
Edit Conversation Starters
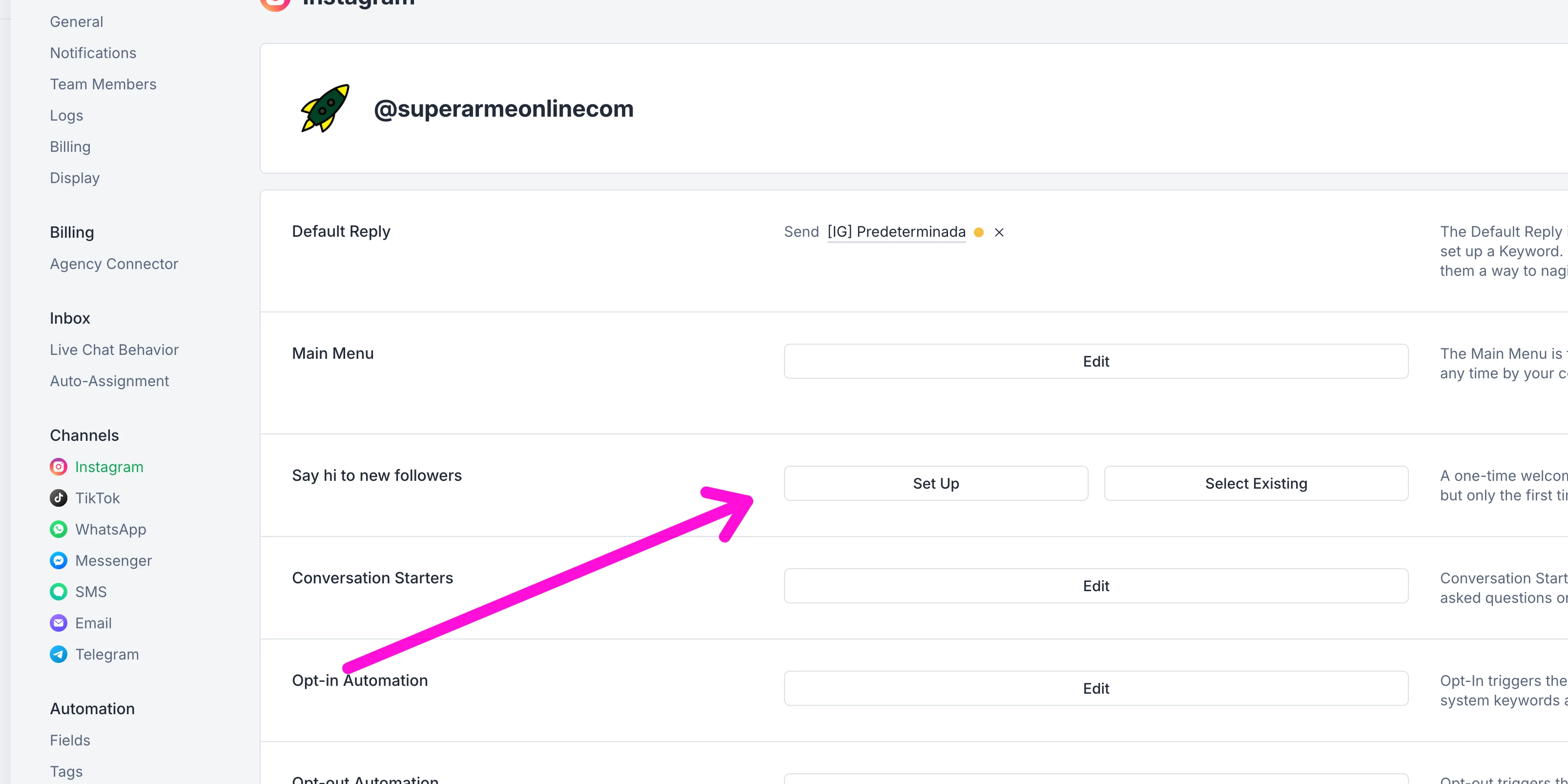click(x=1095, y=586)
